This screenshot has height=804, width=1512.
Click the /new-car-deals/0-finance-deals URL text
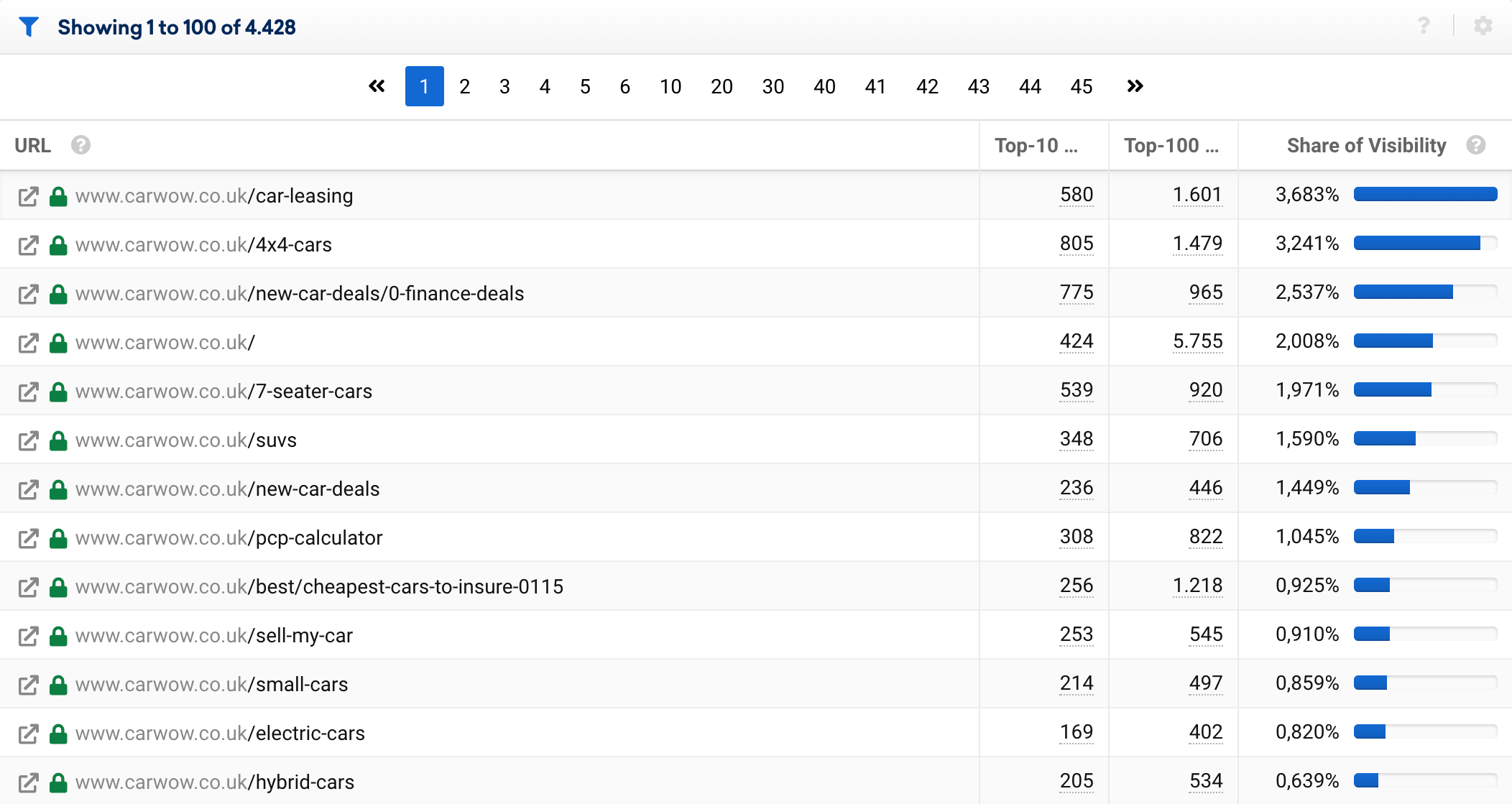tap(300, 294)
